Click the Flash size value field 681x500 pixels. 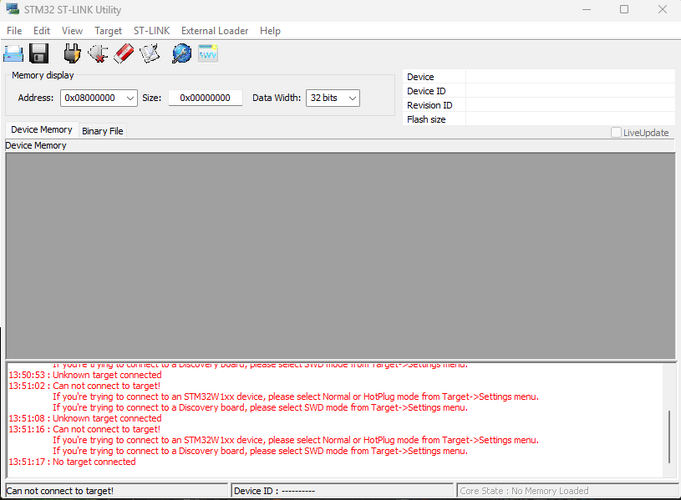pyautogui.click(x=570, y=119)
